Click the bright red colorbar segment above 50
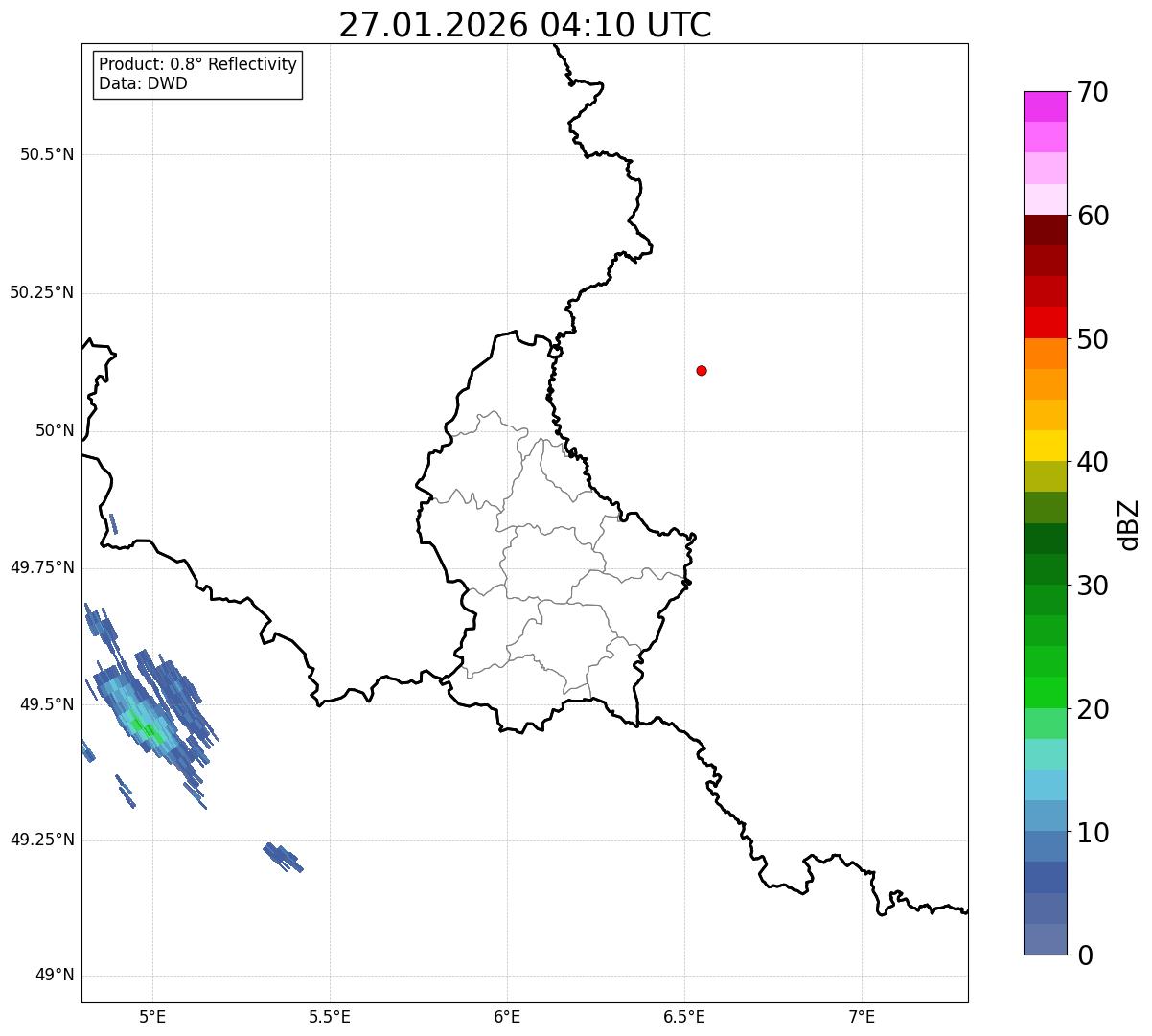The height and width of the screenshot is (1036, 1152). point(1045,323)
